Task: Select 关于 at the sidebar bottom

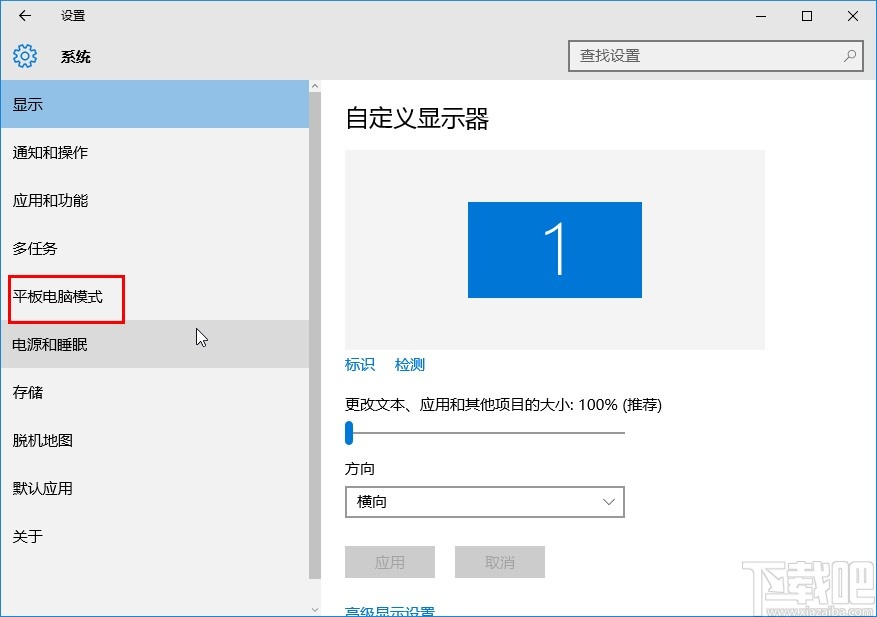Action: coord(27,536)
